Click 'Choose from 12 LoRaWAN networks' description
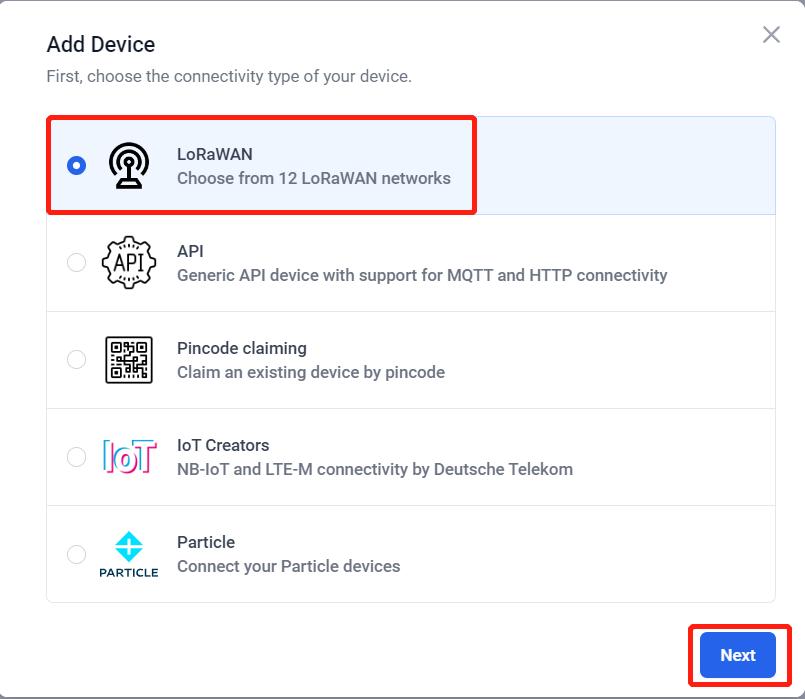Viewport: 805px width, 699px height. (313, 178)
